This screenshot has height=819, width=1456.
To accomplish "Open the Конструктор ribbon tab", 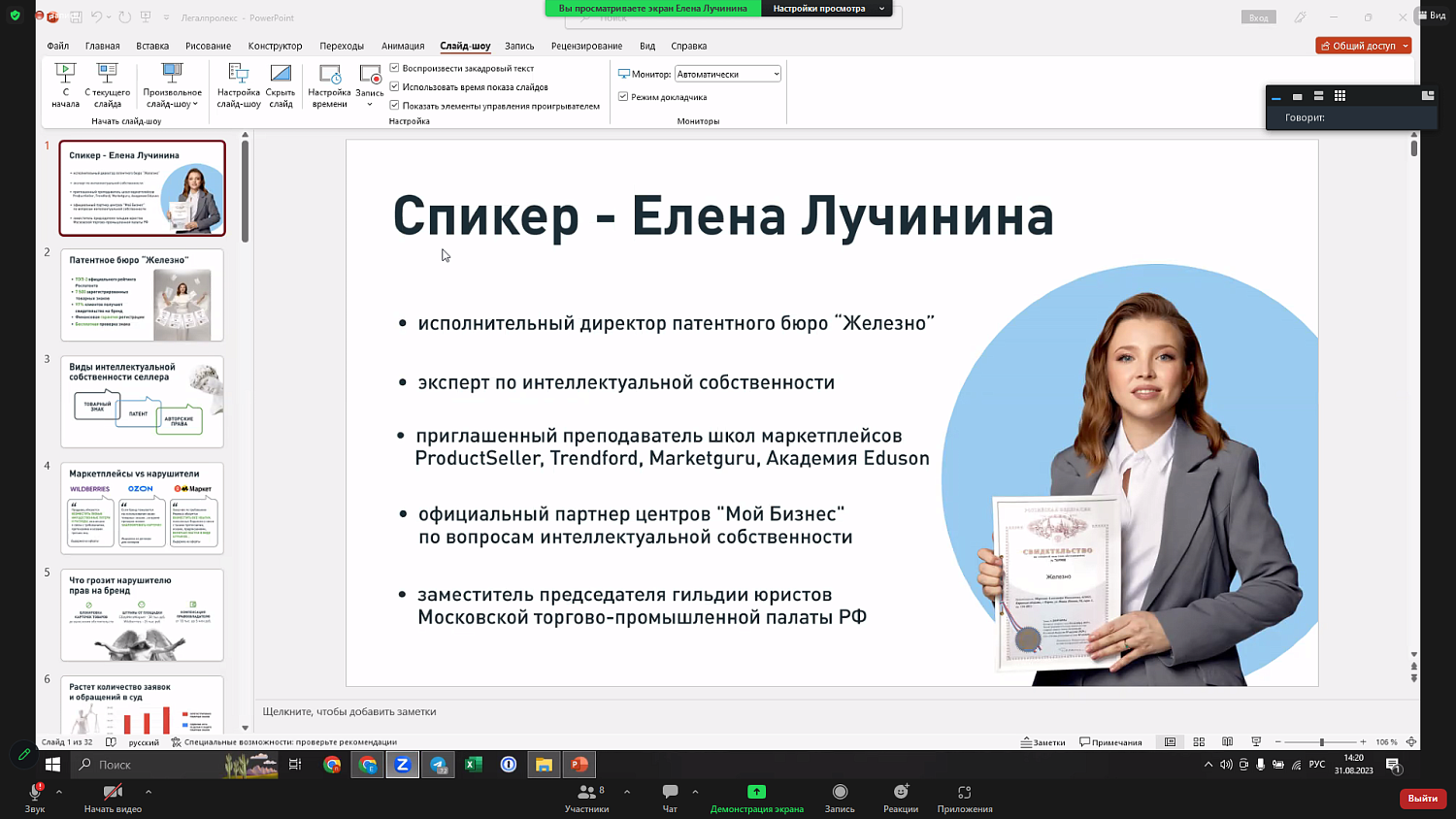I will click(x=275, y=46).
